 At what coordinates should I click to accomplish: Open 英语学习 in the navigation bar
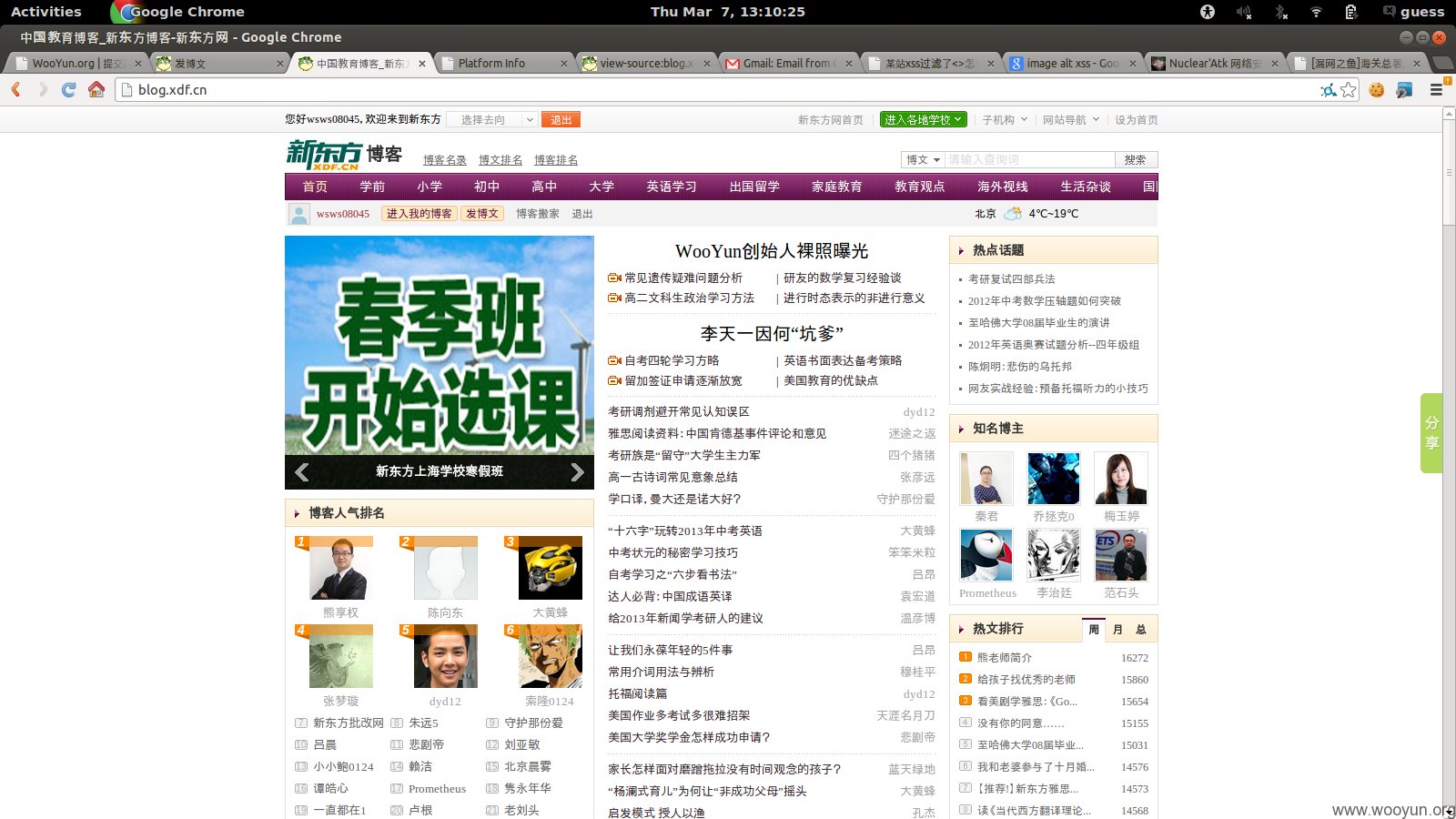pos(672,187)
